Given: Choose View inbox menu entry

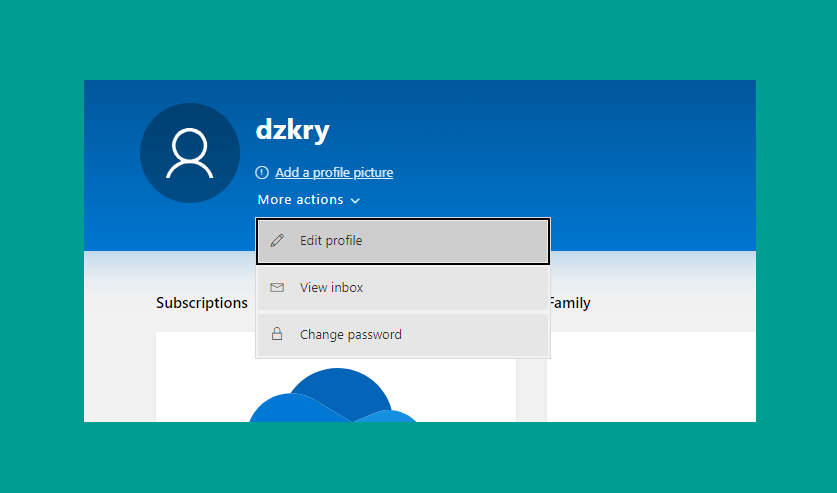Looking at the screenshot, I should point(403,288).
